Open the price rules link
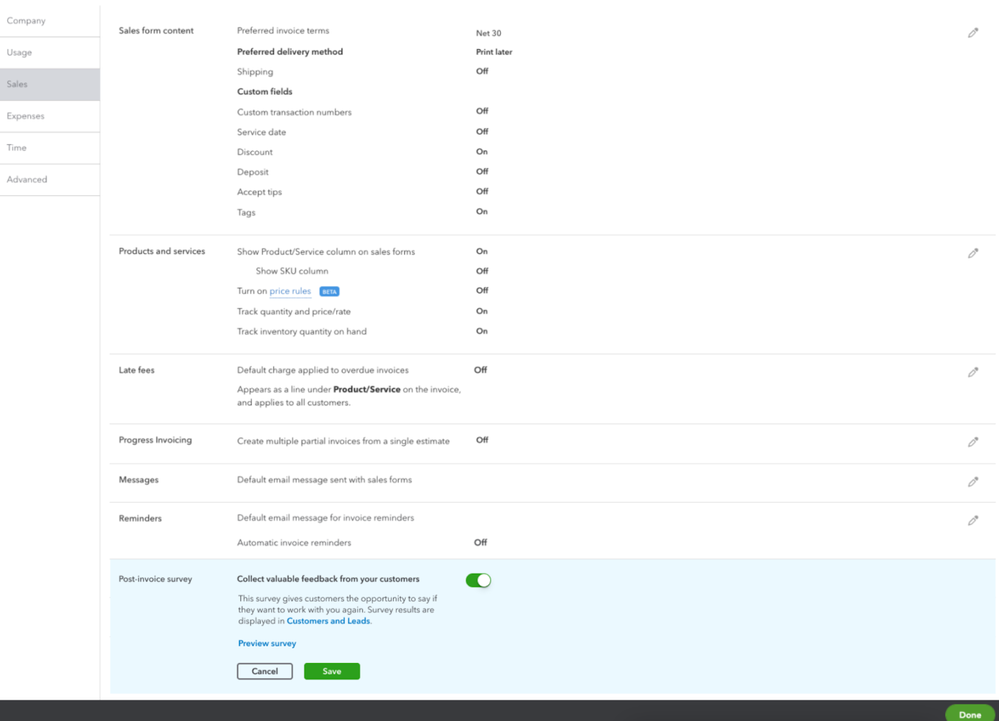The height and width of the screenshot is (721, 999). coord(290,291)
